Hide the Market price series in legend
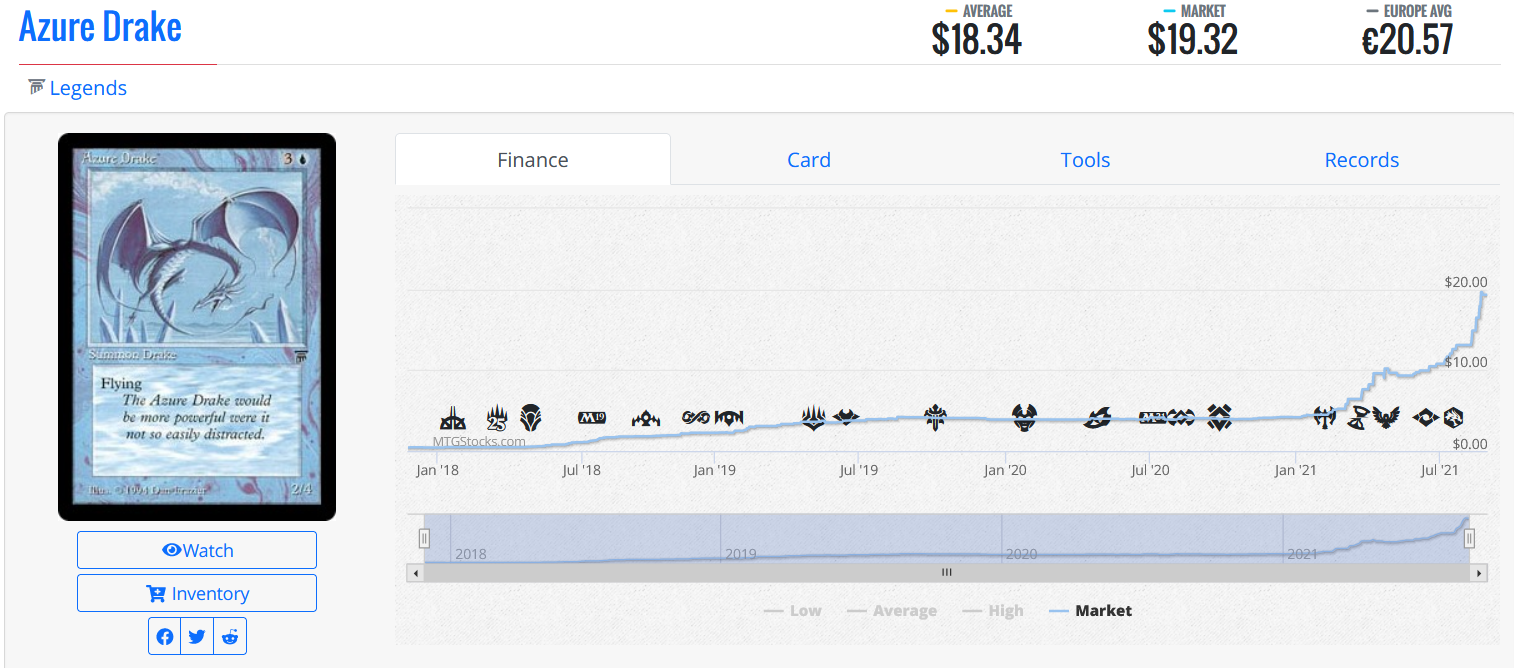 coord(1091,611)
